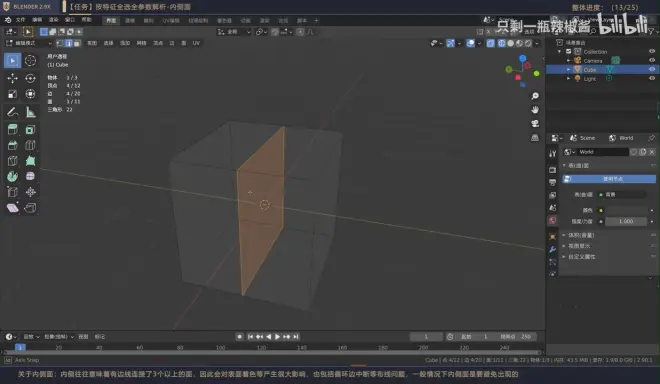Expand the Light tree item
The image size is (660, 384).
[569, 79]
